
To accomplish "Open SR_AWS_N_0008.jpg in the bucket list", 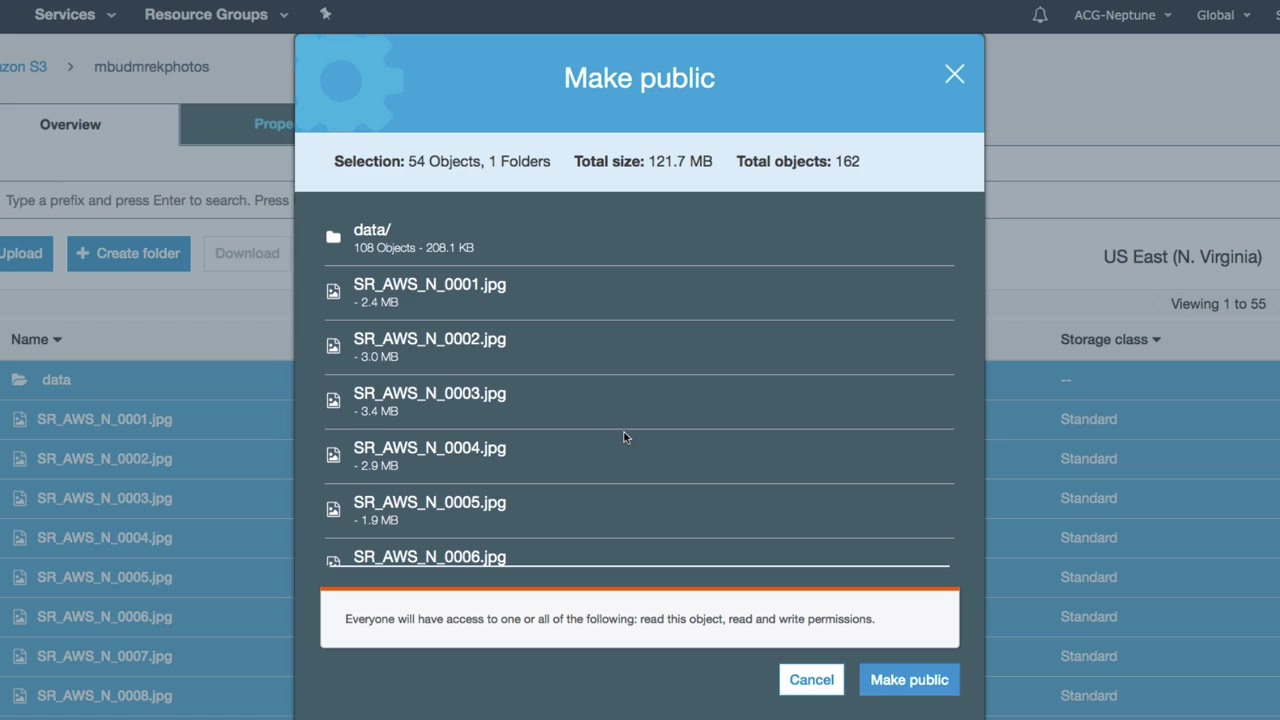I will (x=105, y=696).
